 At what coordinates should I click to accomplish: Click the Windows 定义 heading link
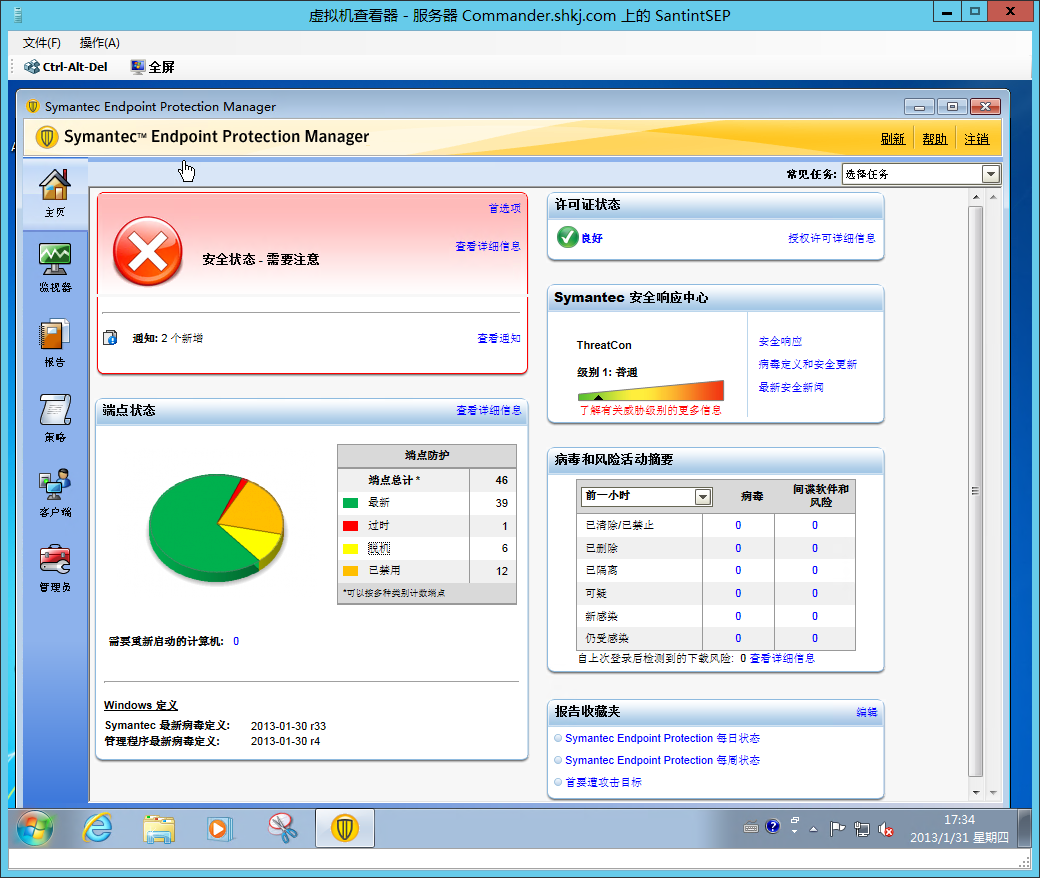pos(141,705)
